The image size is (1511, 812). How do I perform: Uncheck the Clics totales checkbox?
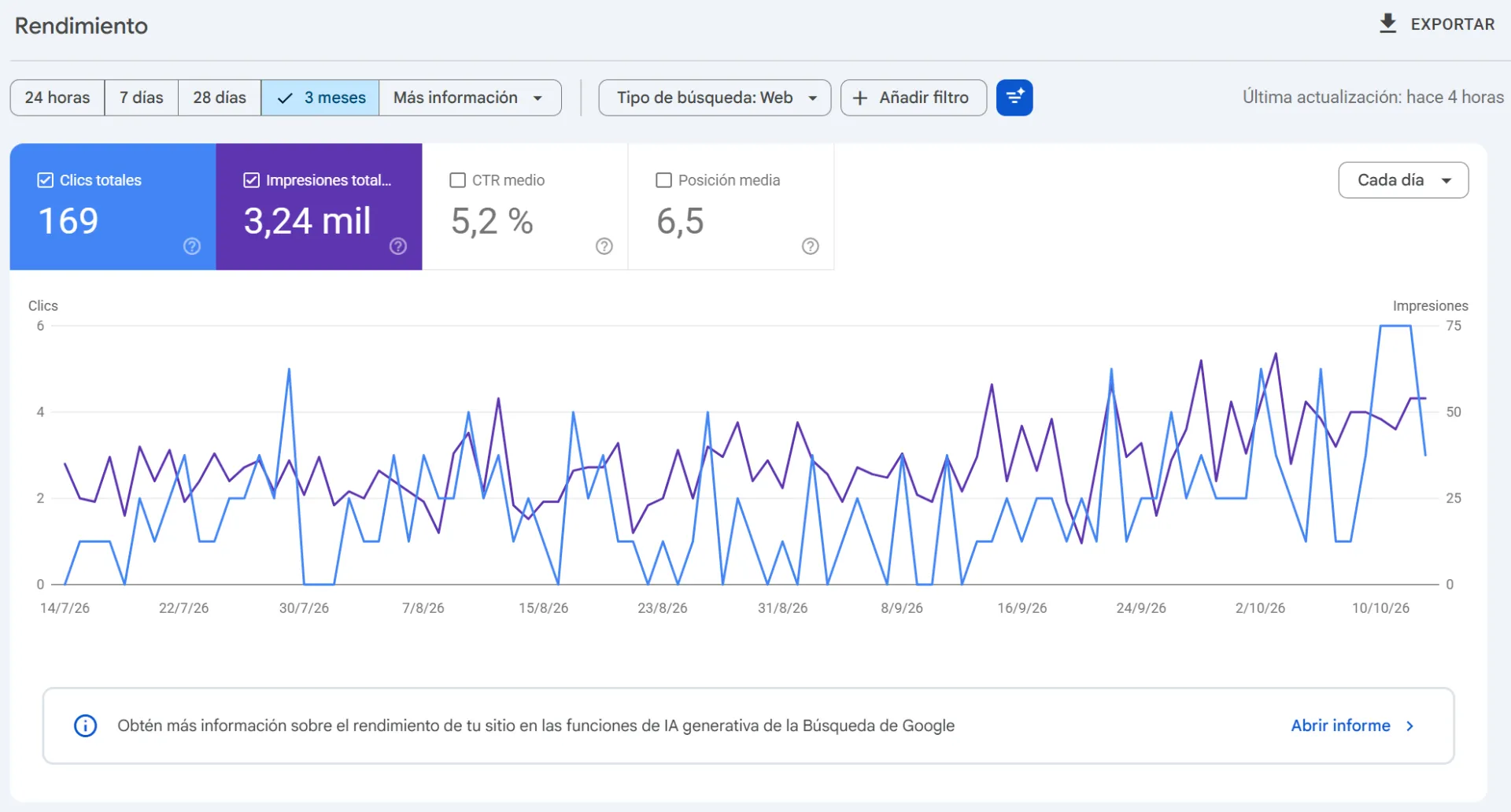[46, 180]
